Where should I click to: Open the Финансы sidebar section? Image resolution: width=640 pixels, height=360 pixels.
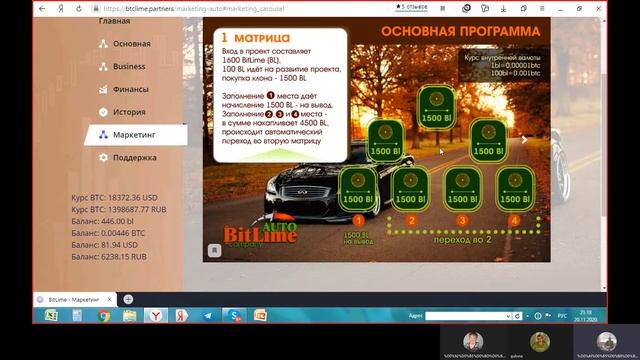pos(131,89)
